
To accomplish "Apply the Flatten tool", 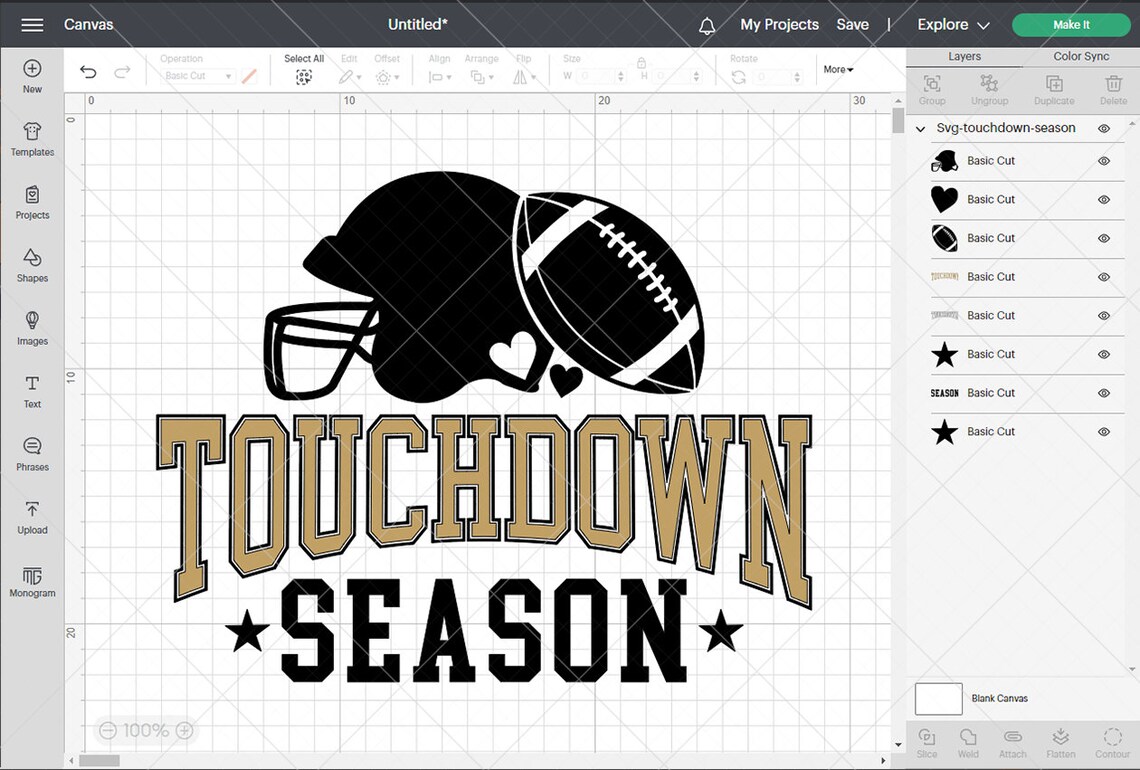I will tap(1060, 740).
